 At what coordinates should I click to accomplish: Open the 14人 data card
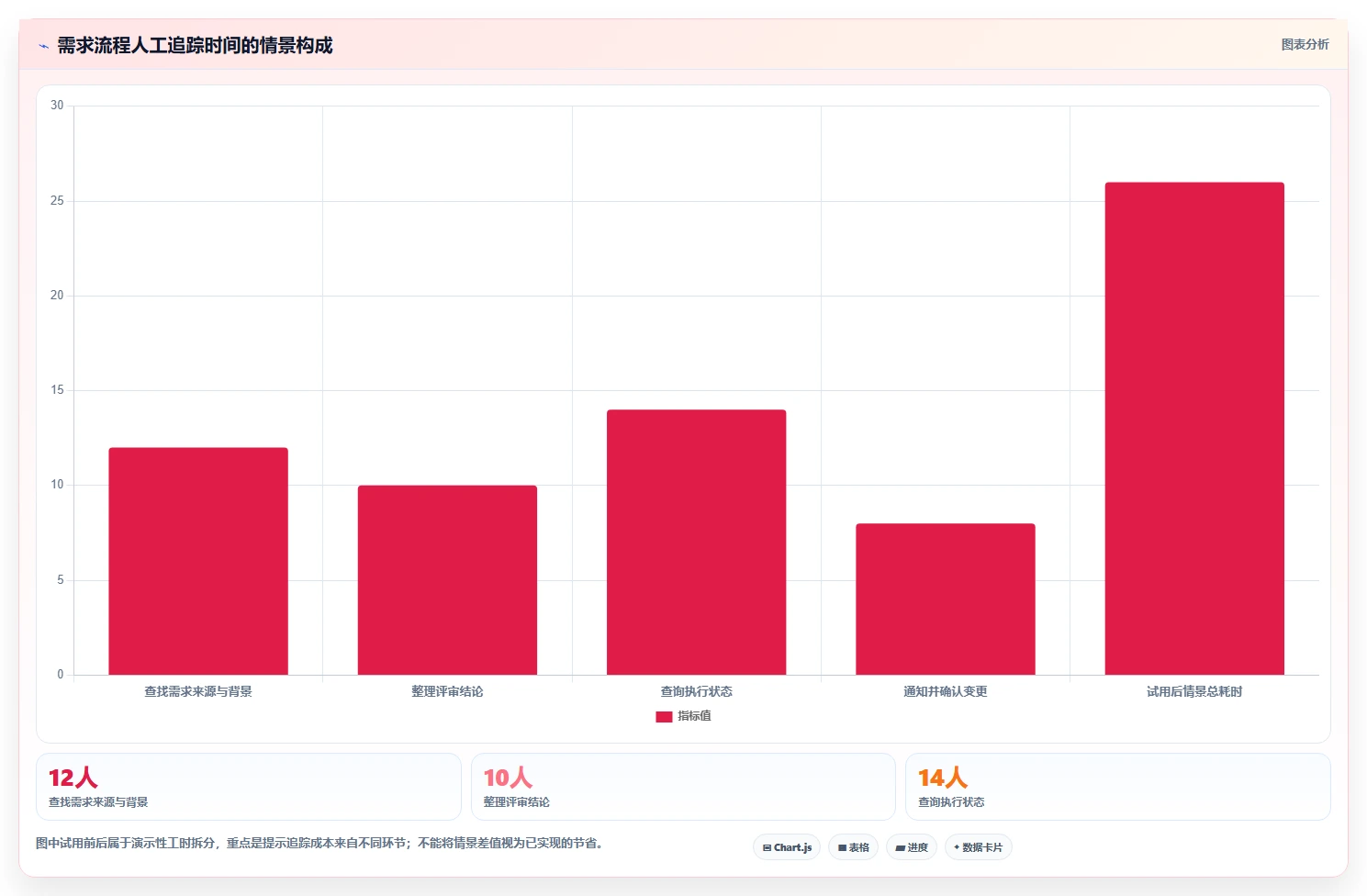pos(1118,787)
